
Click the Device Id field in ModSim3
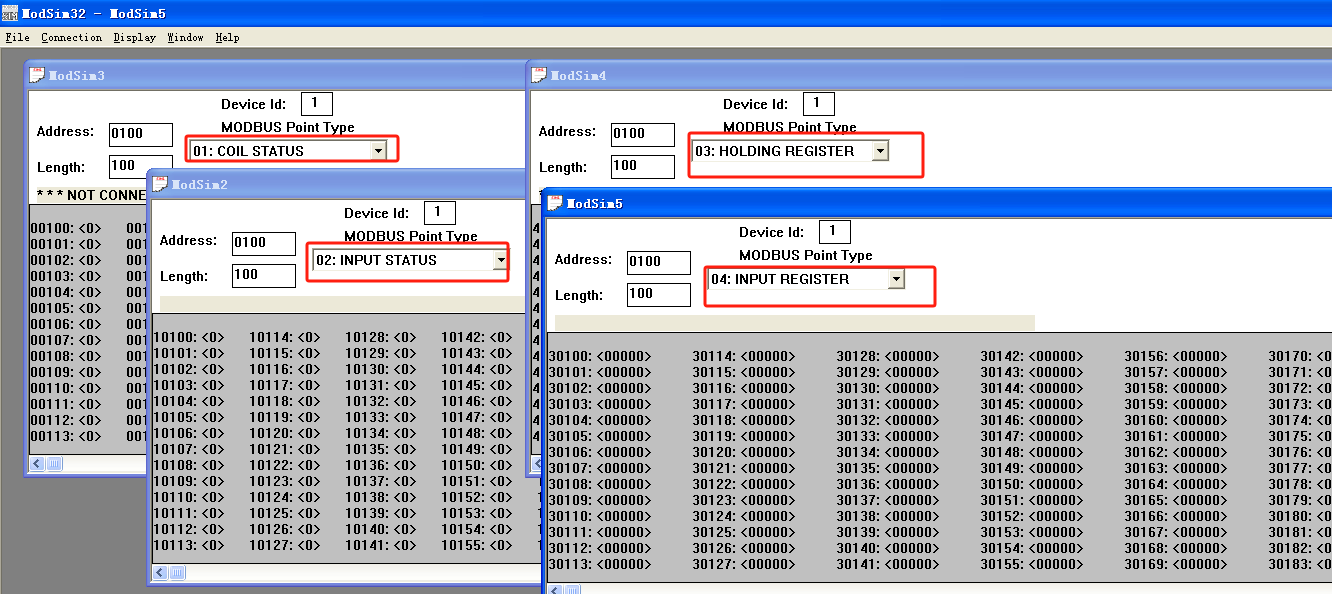[x=316, y=103]
